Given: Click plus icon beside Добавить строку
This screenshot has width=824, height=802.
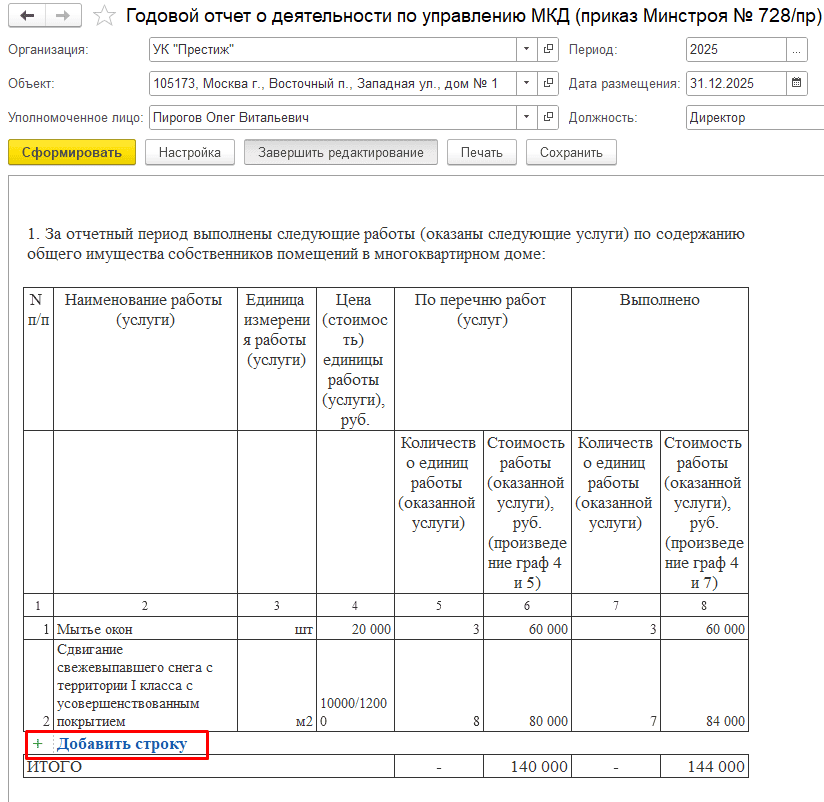Looking at the screenshot, I should tap(38, 744).
